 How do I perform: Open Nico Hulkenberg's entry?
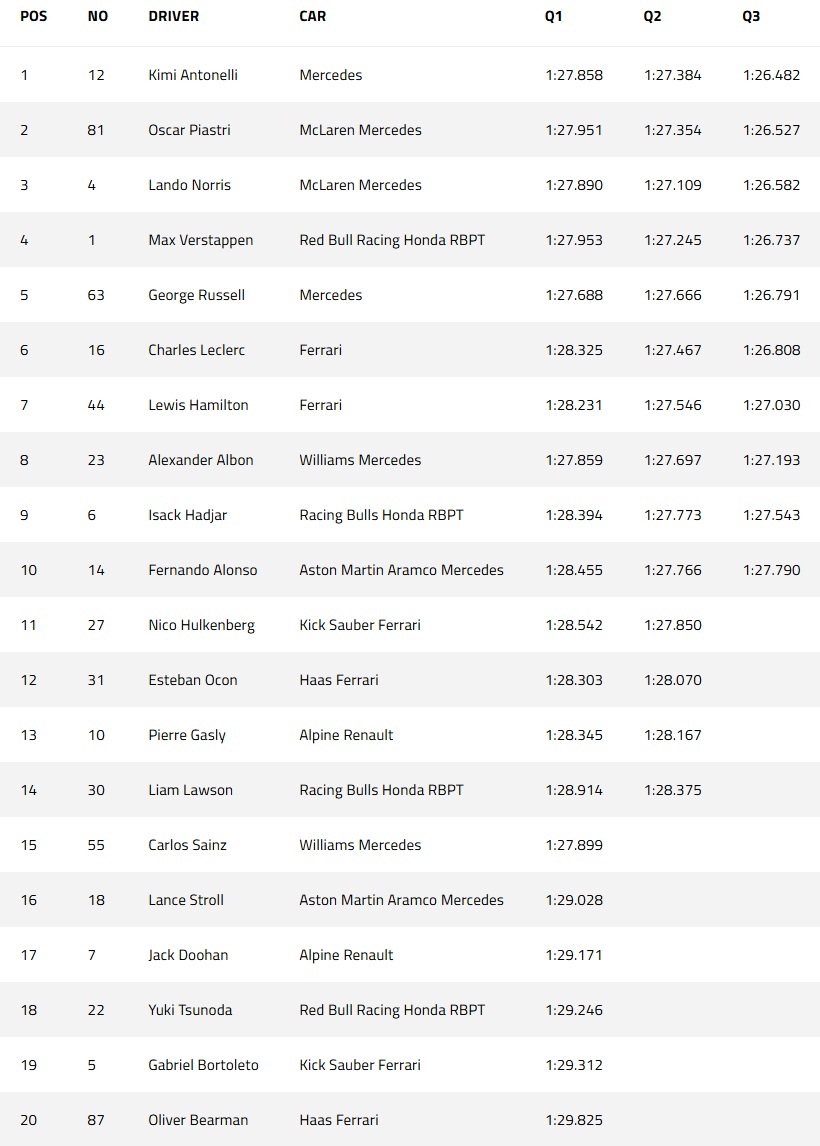pos(201,626)
